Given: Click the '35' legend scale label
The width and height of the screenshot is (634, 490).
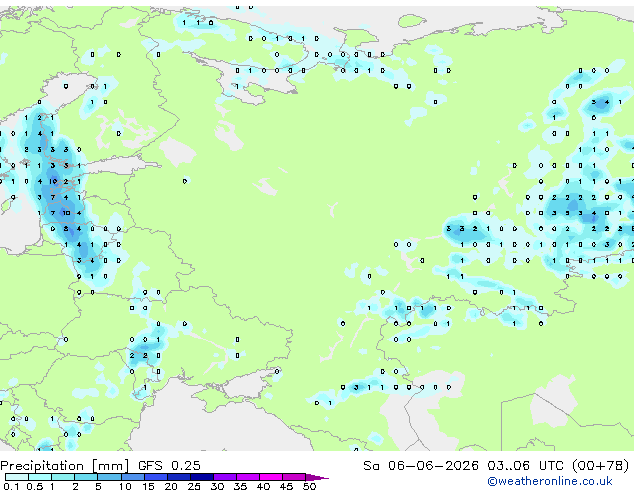Looking at the screenshot, I should pos(240,486).
